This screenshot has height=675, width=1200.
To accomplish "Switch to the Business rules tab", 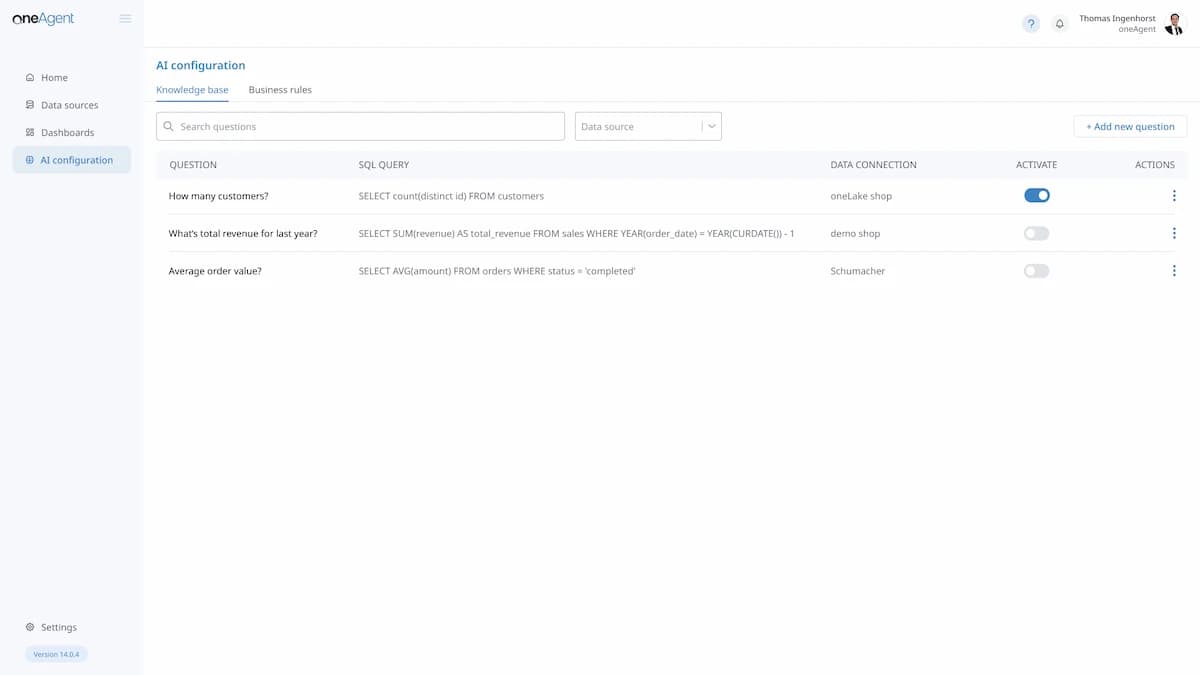I will point(280,90).
